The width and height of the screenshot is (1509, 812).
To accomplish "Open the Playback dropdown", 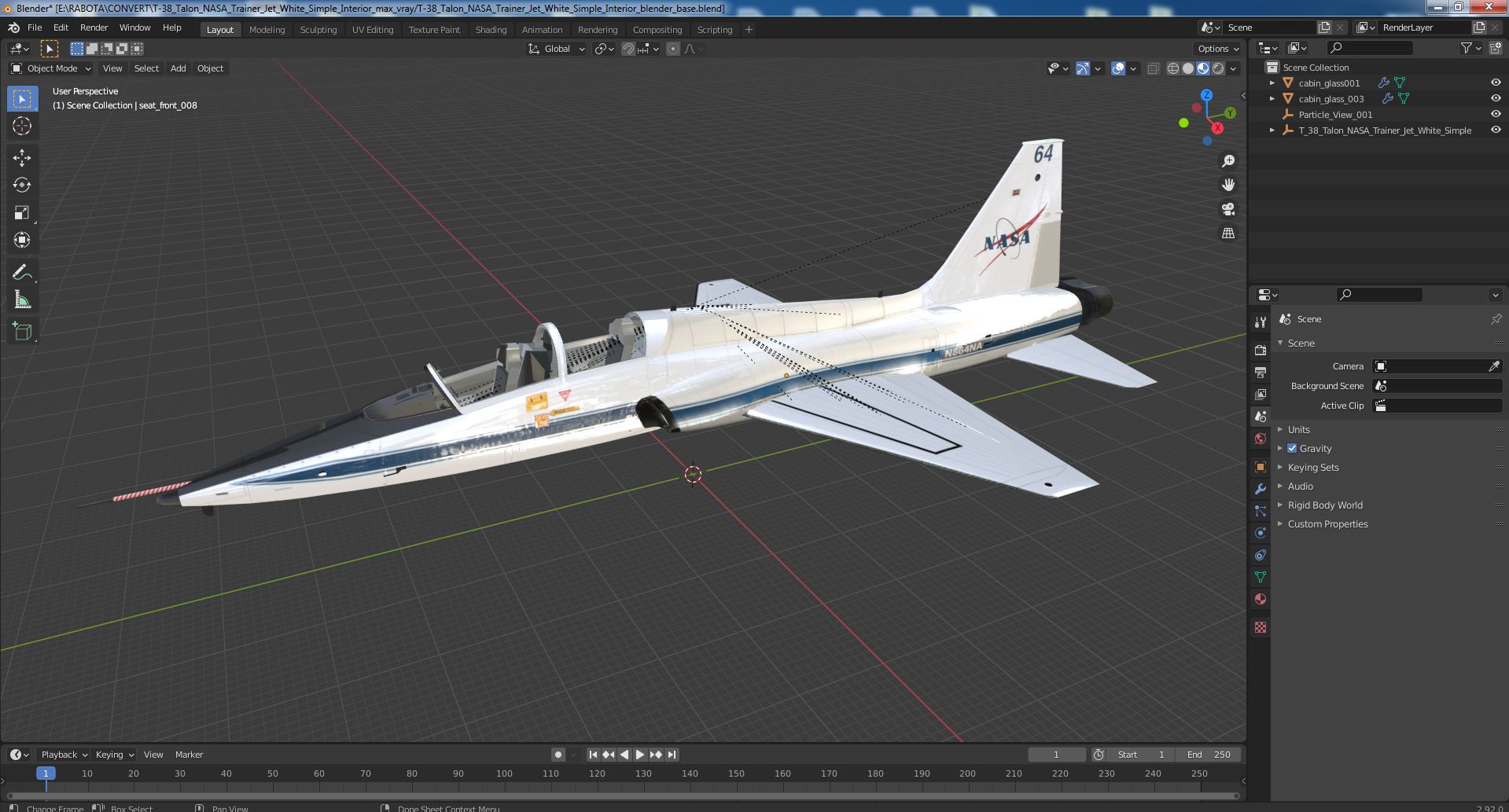I will pyautogui.click(x=63, y=755).
